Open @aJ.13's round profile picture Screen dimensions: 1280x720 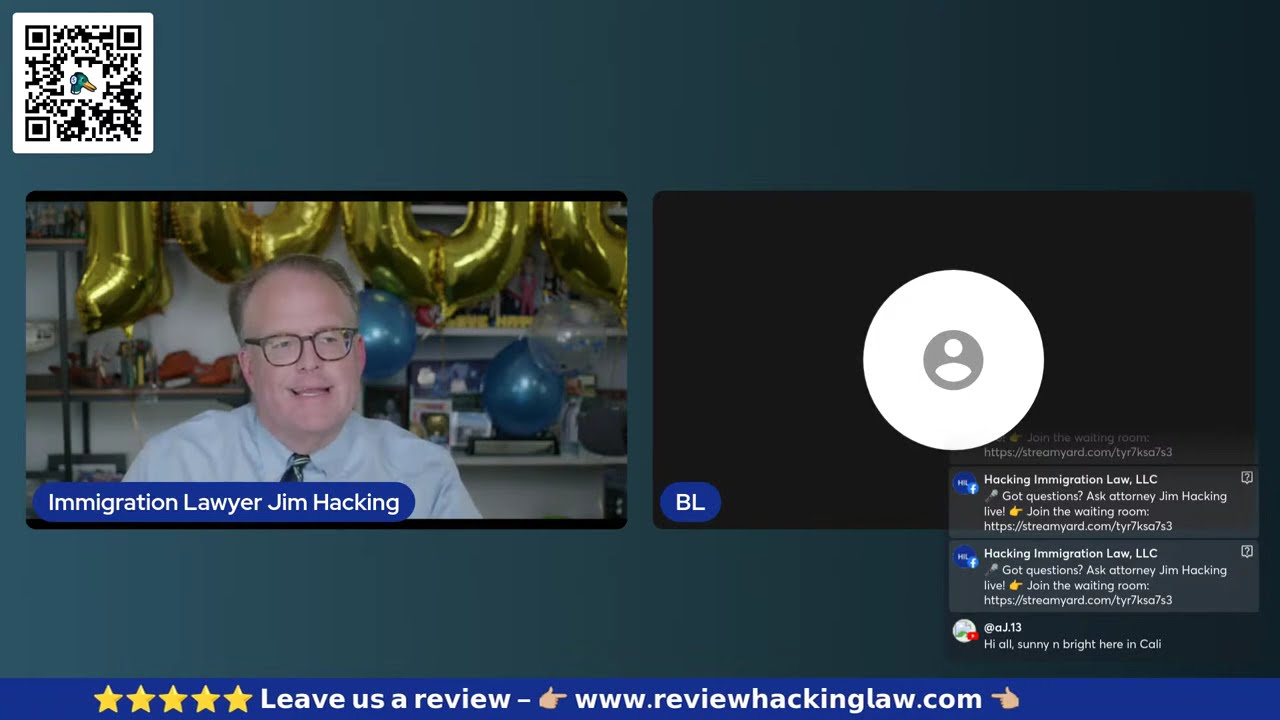click(x=965, y=631)
